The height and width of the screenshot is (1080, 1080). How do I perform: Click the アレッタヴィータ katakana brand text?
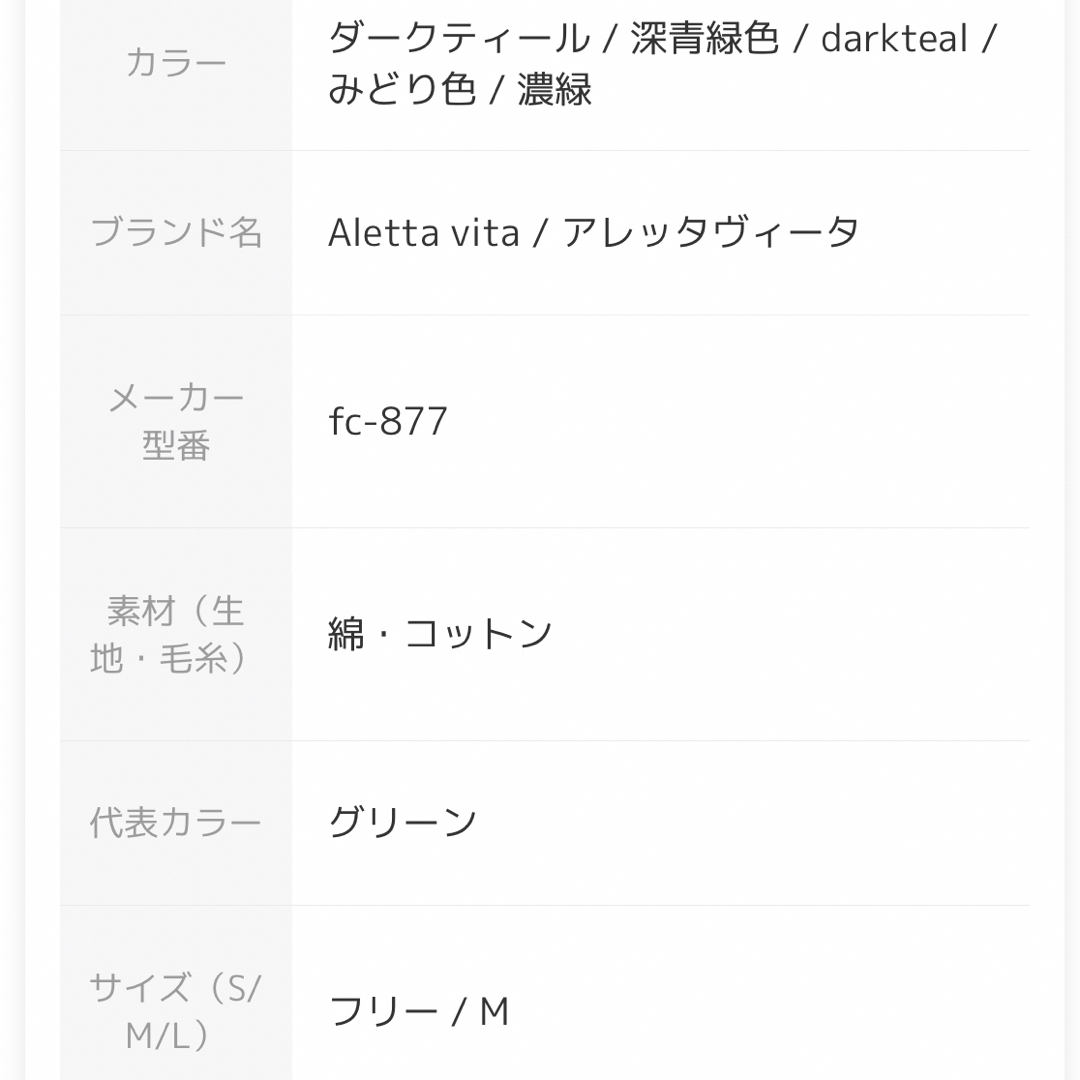(711, 233)
